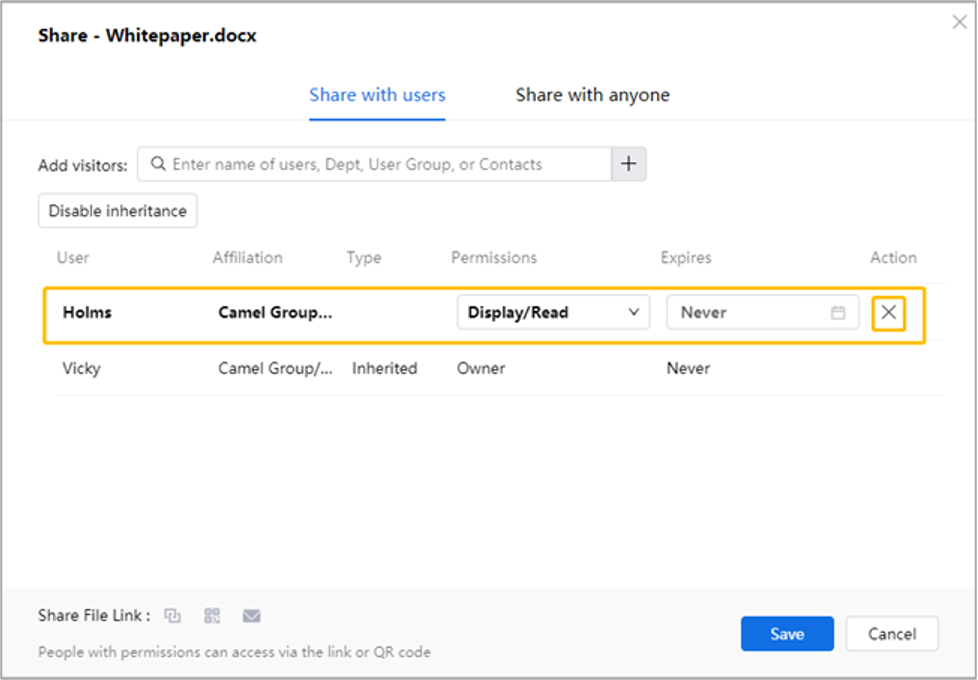Send the share link by email icon
978x680 pixels.
tap(252, 616)
